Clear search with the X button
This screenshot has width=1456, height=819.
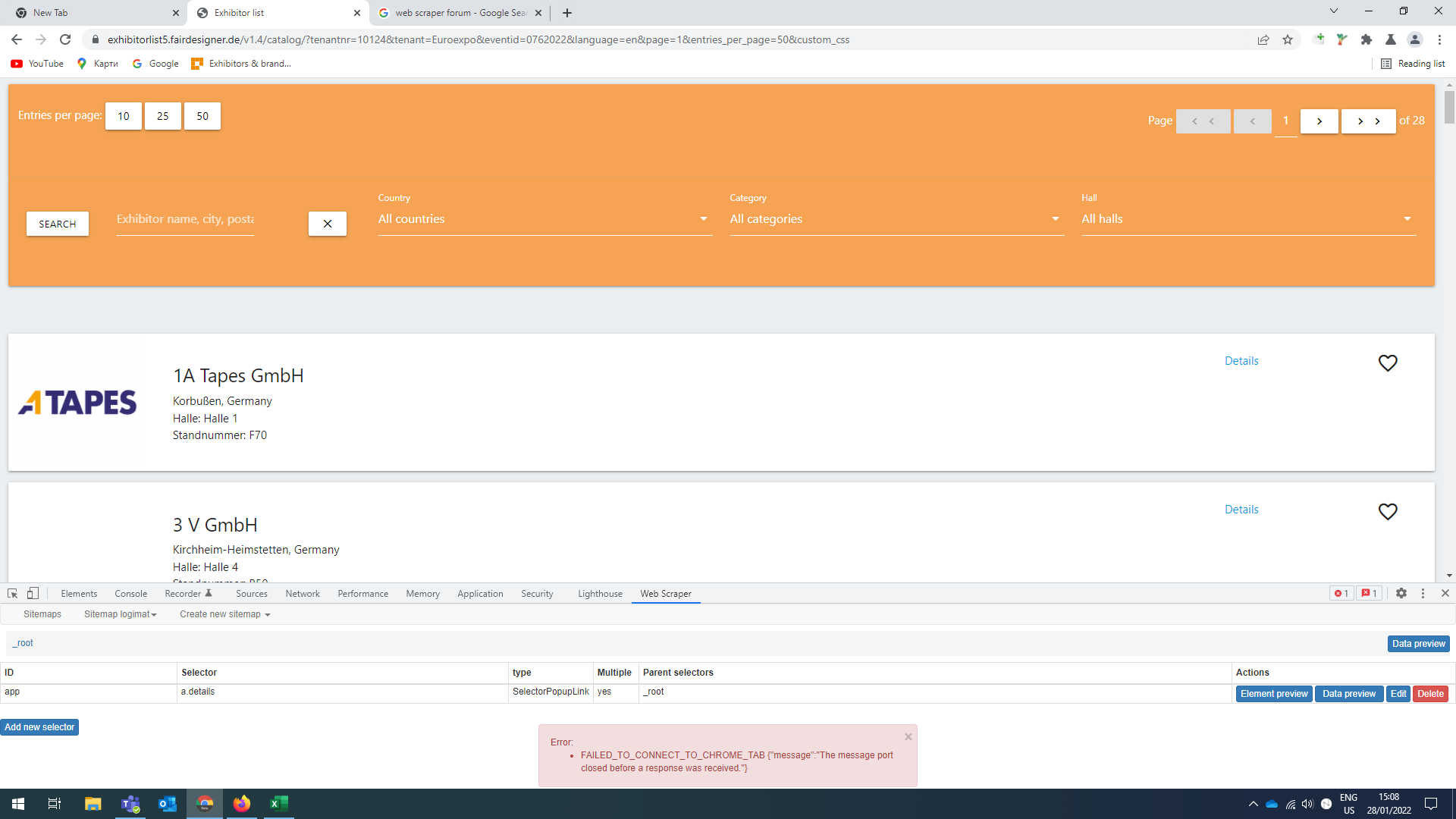(327, 224)
